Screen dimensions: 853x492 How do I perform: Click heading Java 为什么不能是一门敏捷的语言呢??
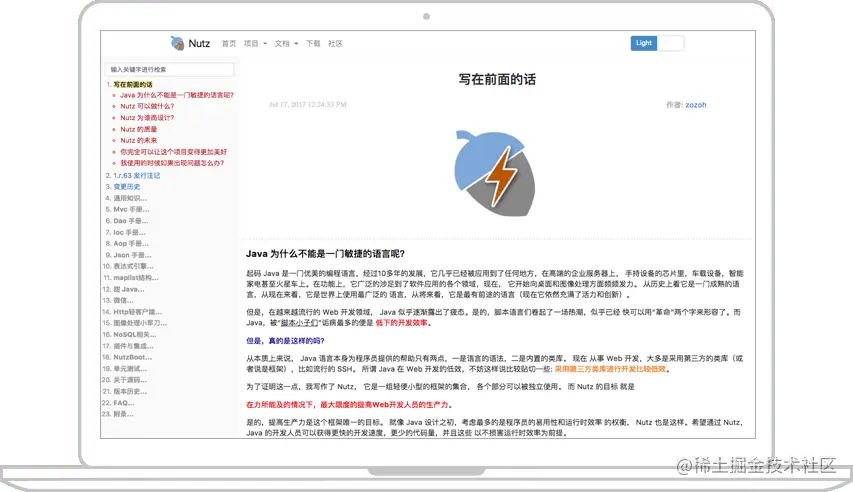[x=325, y=254]
